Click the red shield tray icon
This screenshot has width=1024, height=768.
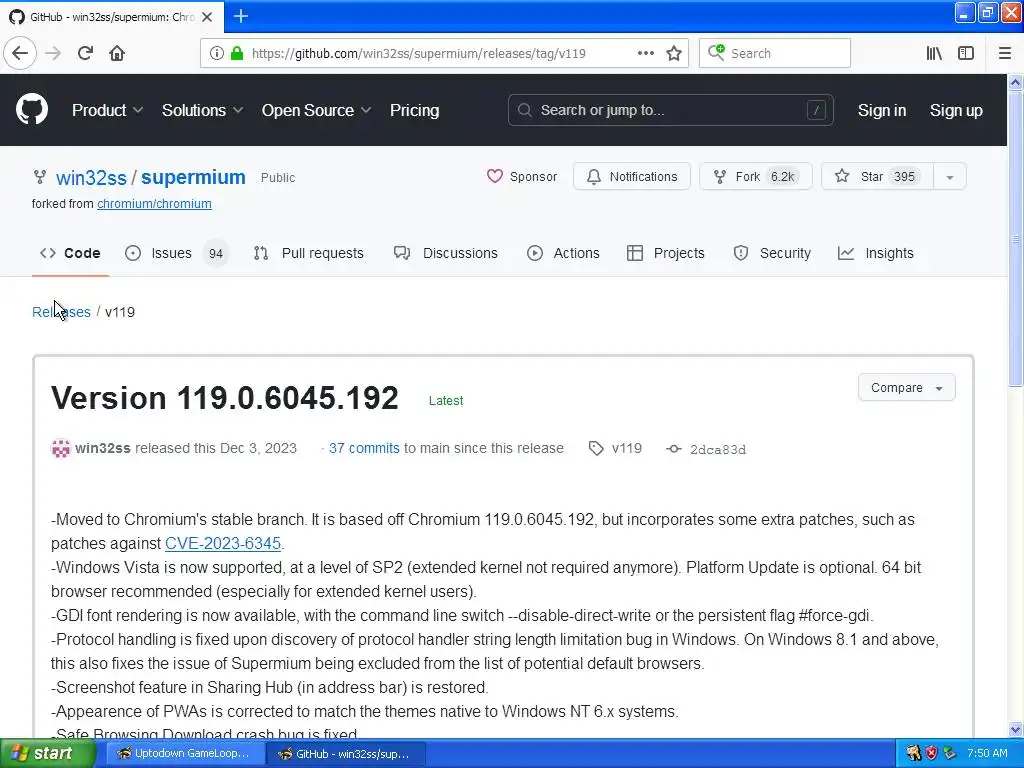[931, 753]
